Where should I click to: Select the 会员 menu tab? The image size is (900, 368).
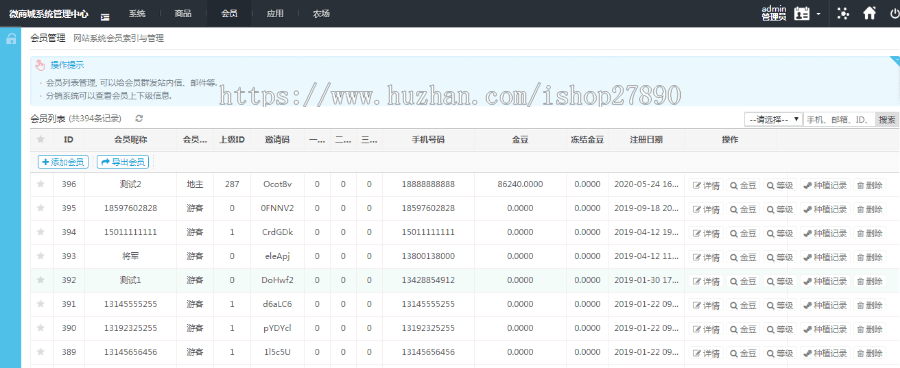[229, 13]
